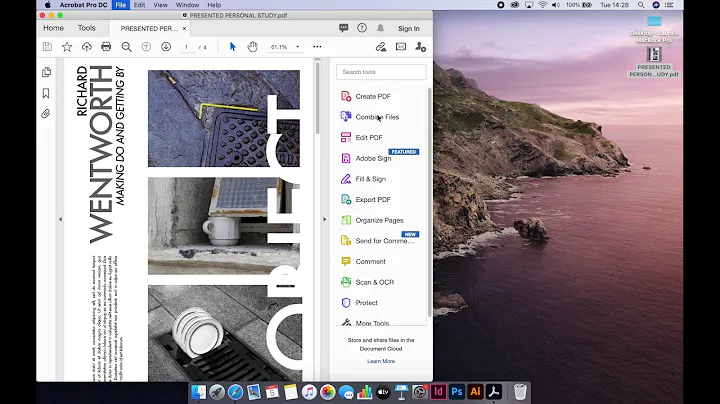
Task: Go to previous page arrow
Action: pyautogui.click(x=146, y=47)
